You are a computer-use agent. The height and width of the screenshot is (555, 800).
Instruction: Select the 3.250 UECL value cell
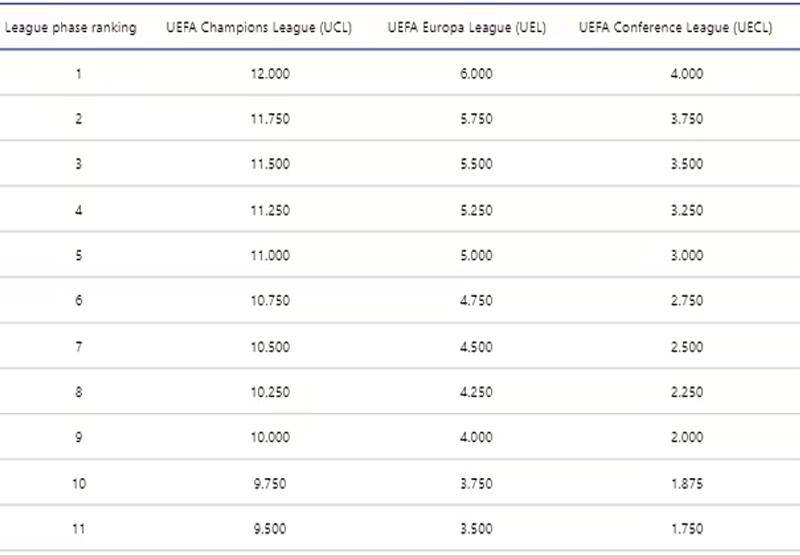click(687, 210)
